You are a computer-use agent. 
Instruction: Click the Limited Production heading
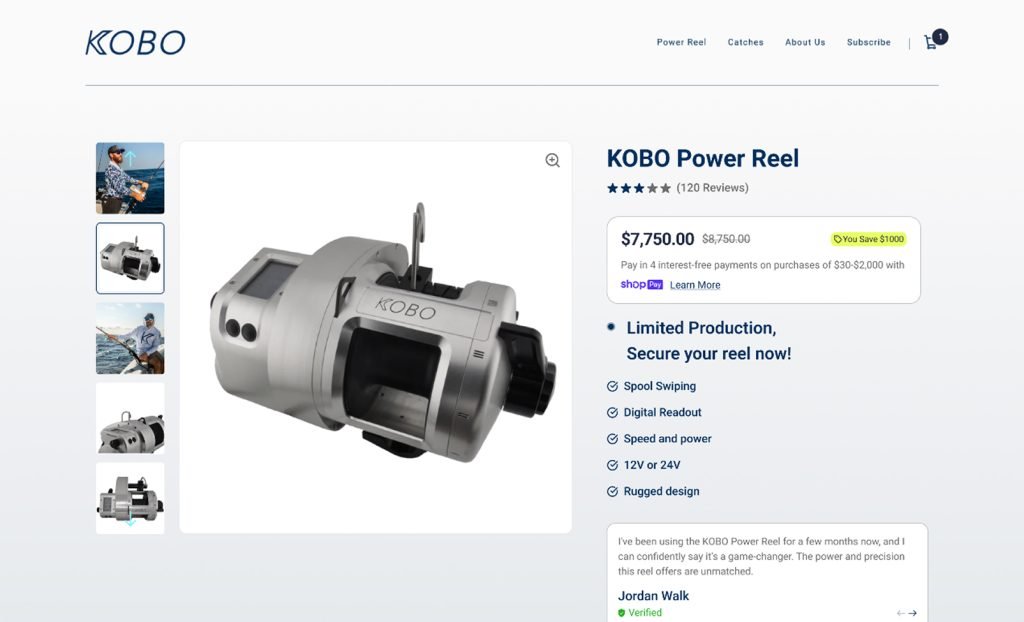709,340
